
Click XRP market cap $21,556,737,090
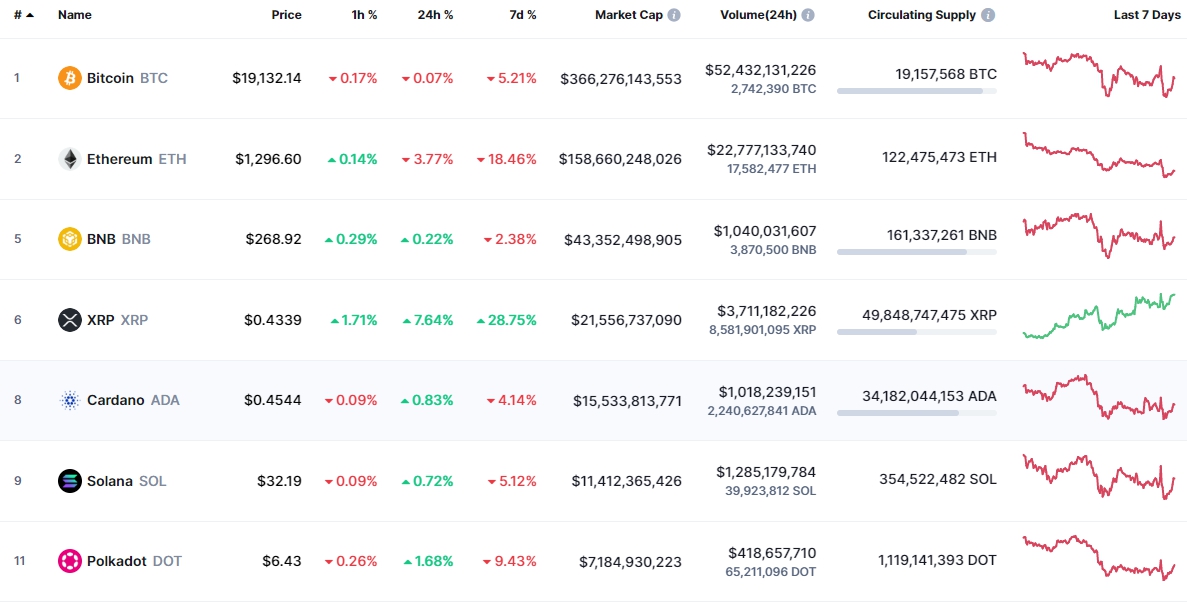(x=627, y=321)
